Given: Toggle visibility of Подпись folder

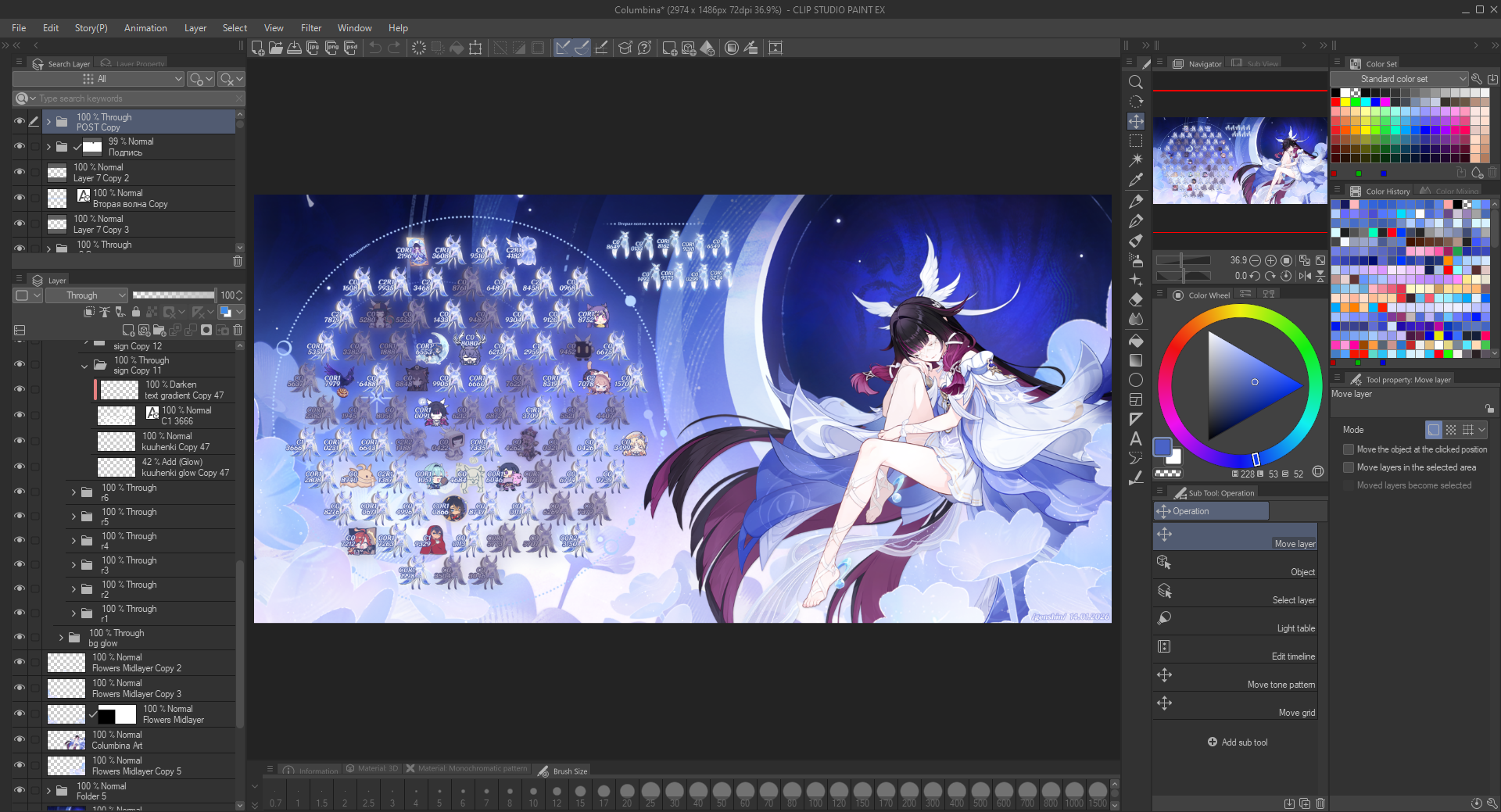Looking at the screenshot, I should (20, 146).
